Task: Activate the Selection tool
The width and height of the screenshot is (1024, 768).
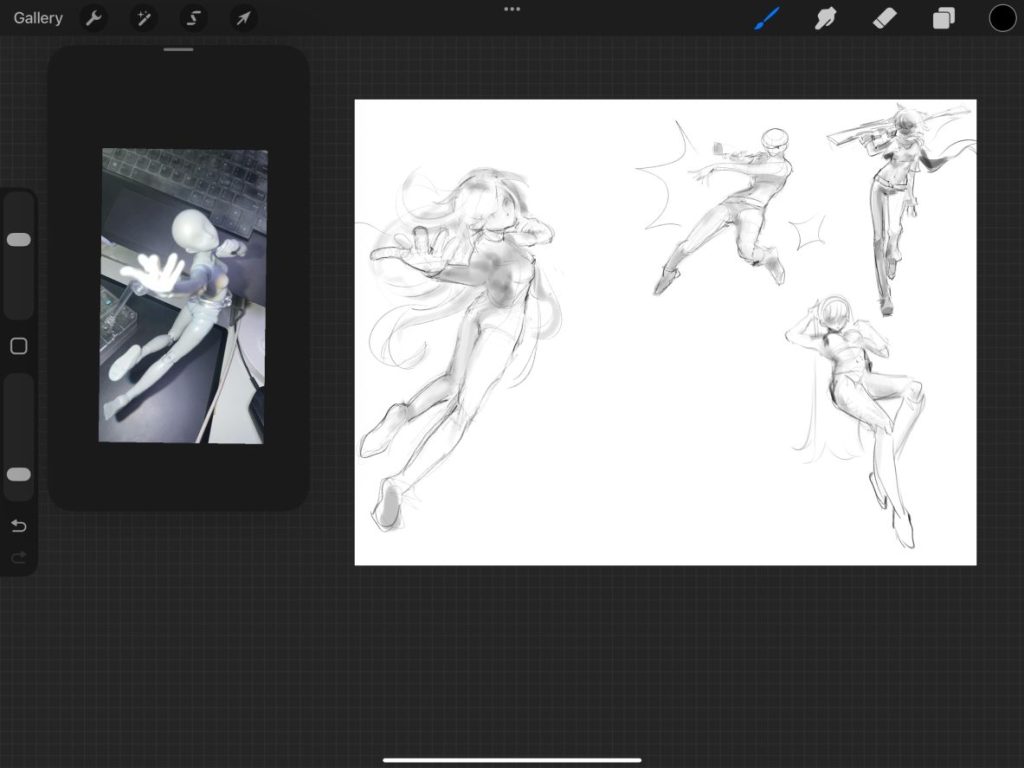Action: click(193, 18)
